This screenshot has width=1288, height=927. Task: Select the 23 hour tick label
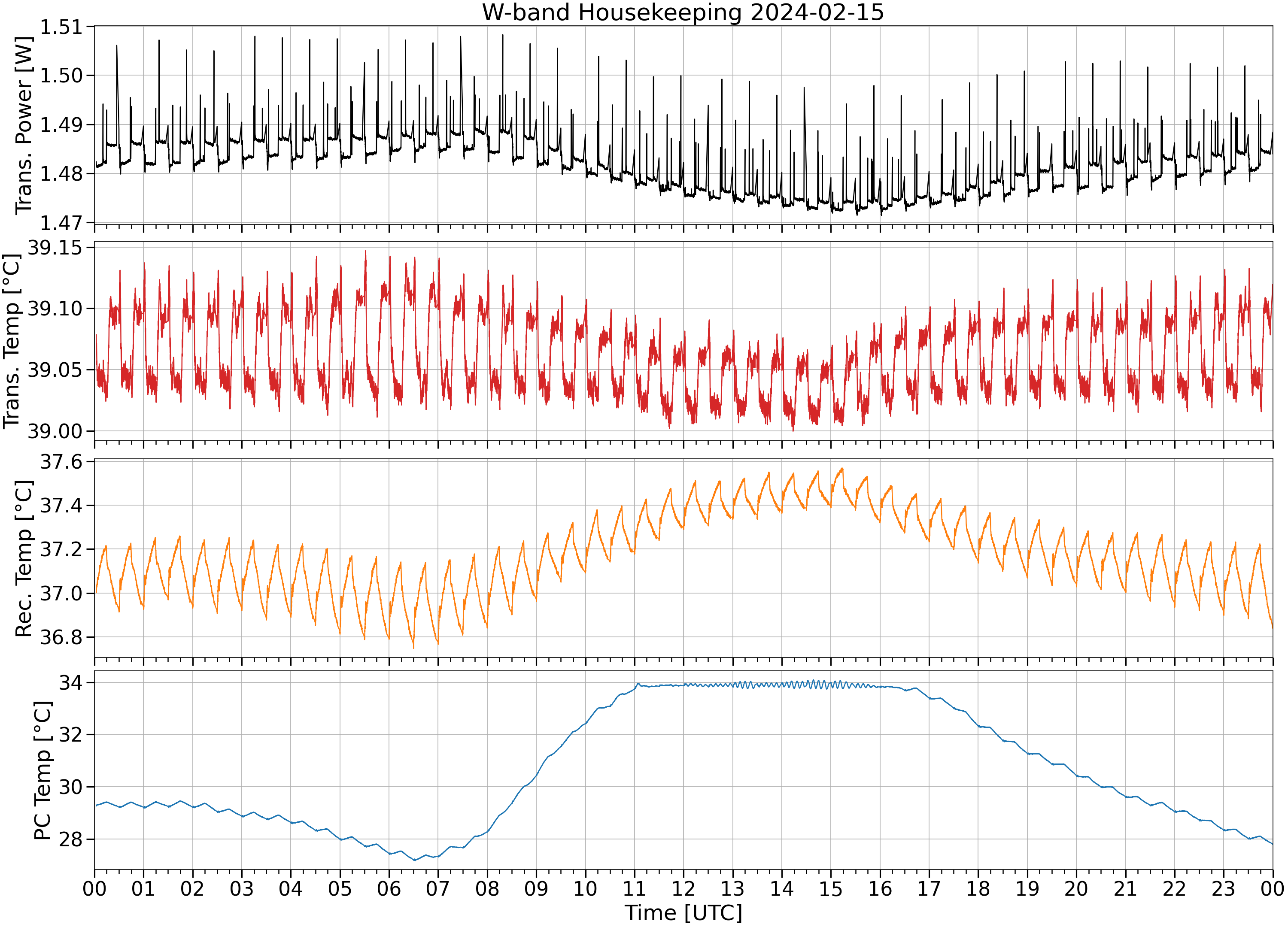click(x=1223, y=888)
